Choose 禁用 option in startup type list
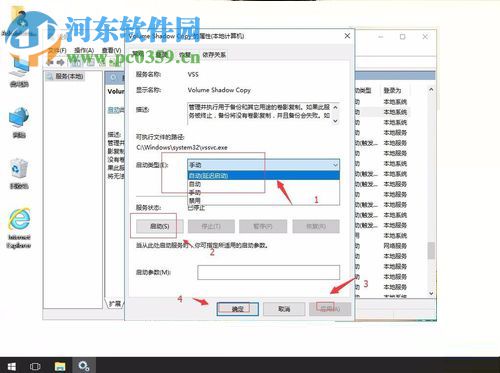The width and height of the screenshot is (500, 373). [x=263, y=200]
